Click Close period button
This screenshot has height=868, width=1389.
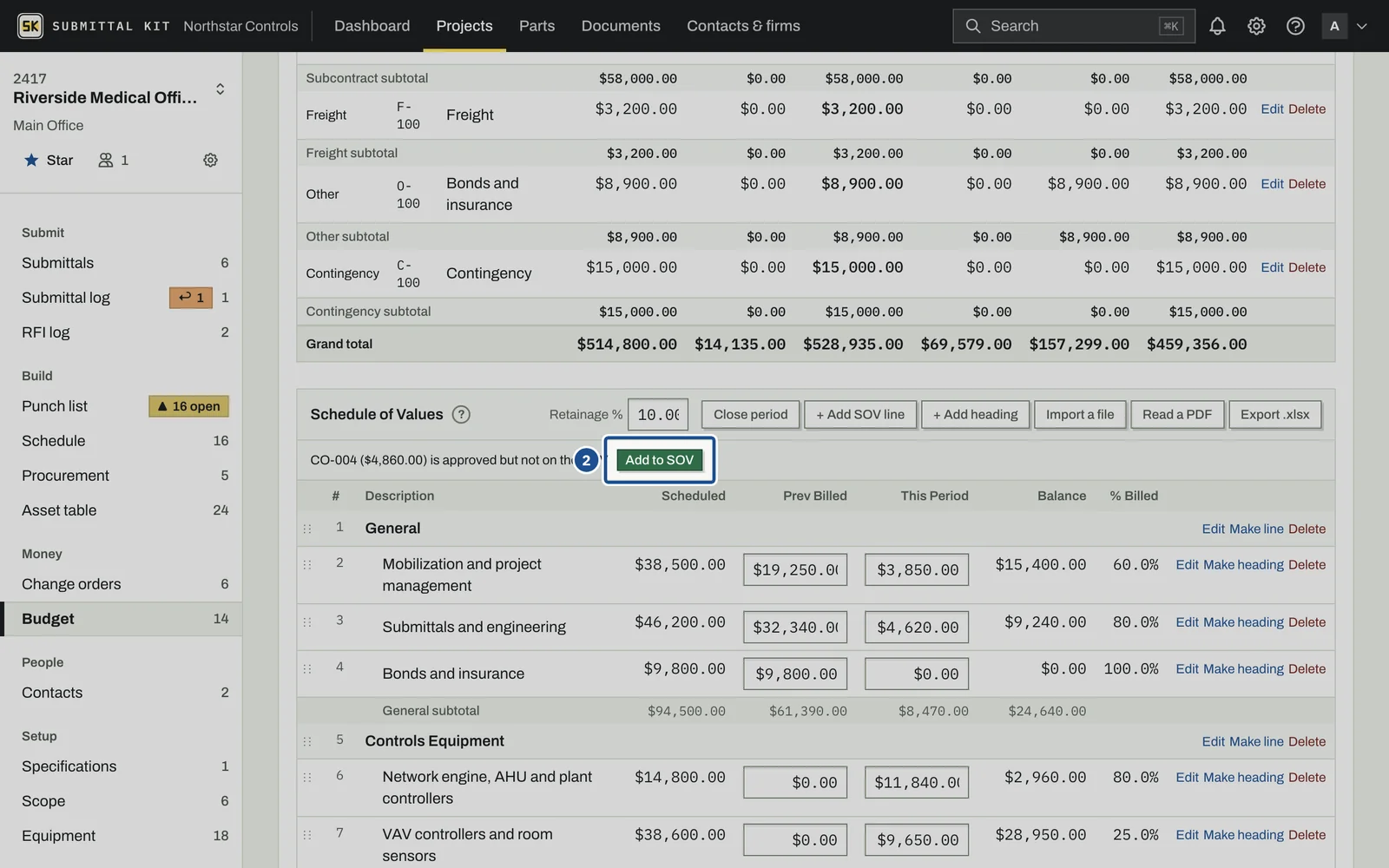[750, 415]
